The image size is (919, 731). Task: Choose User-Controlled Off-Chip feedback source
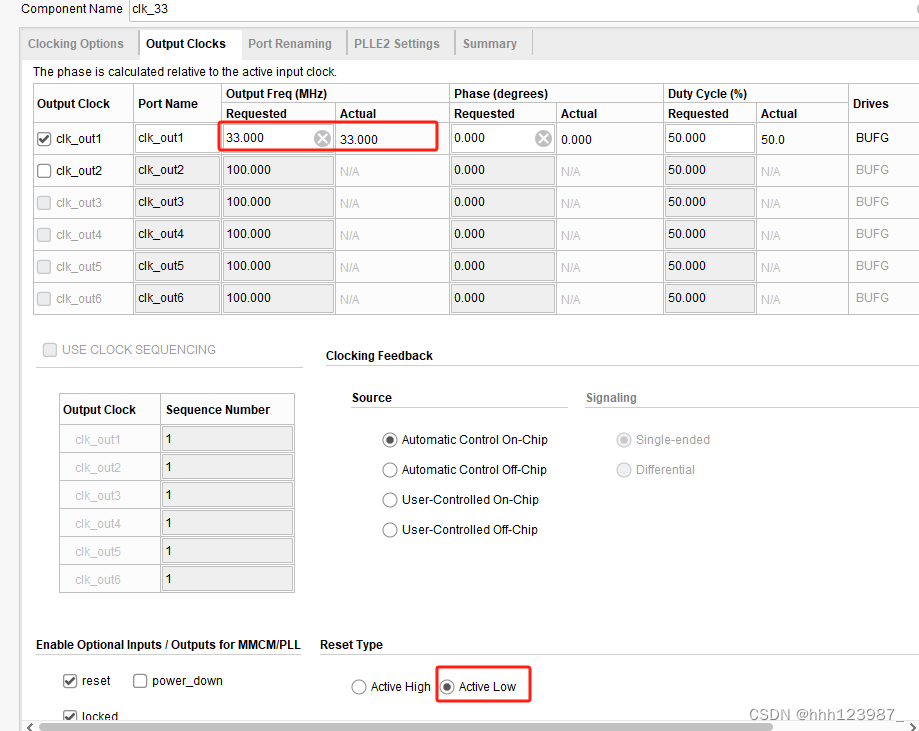click(x=389, y=530)
